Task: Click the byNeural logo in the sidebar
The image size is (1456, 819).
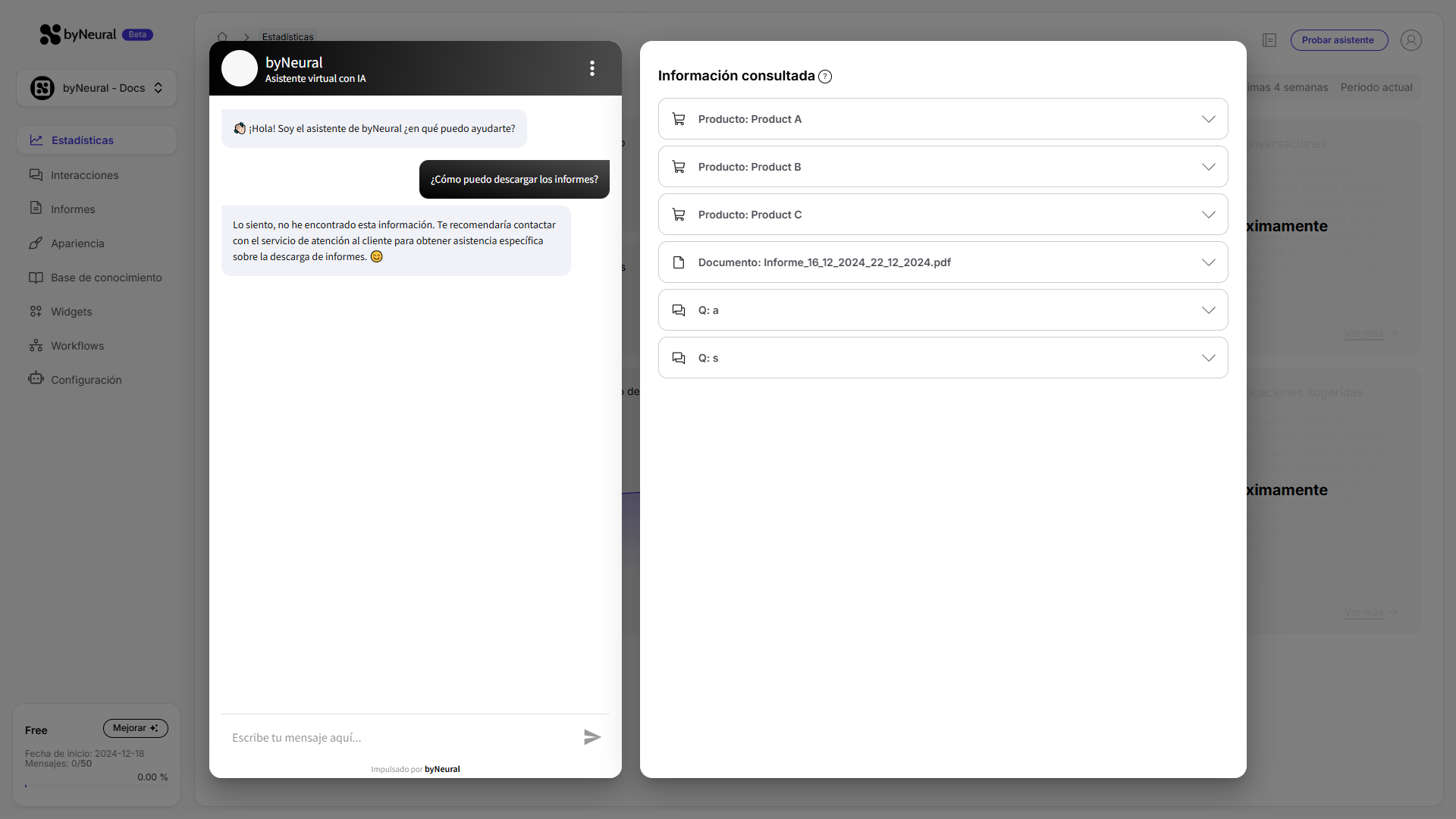Action: (78, 34)
